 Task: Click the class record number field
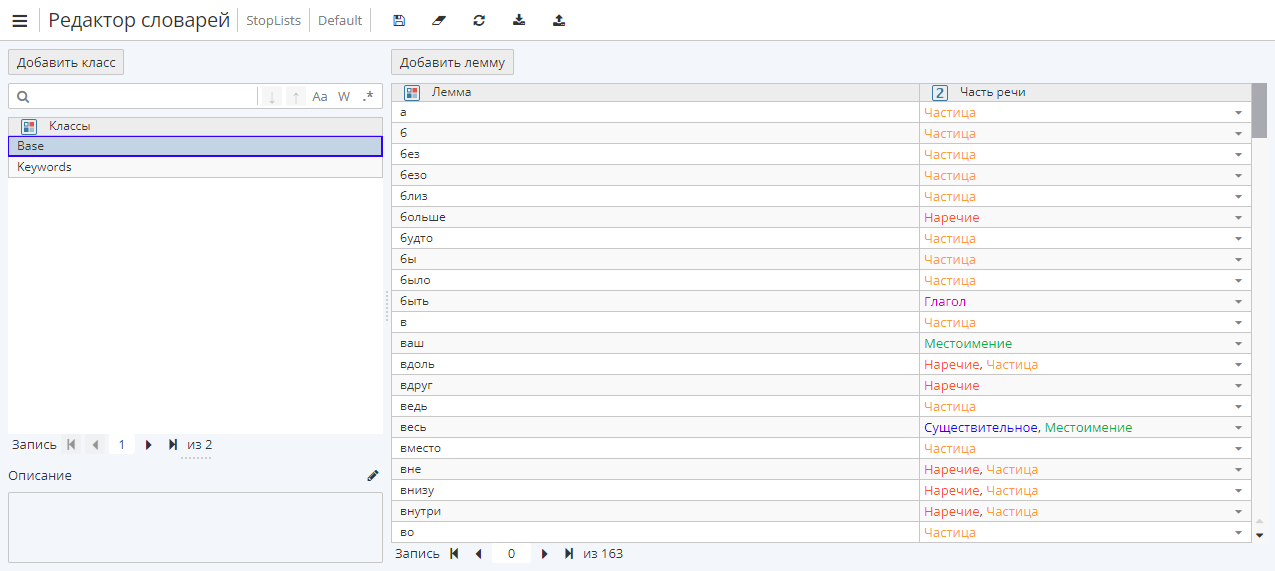[121, 445]
